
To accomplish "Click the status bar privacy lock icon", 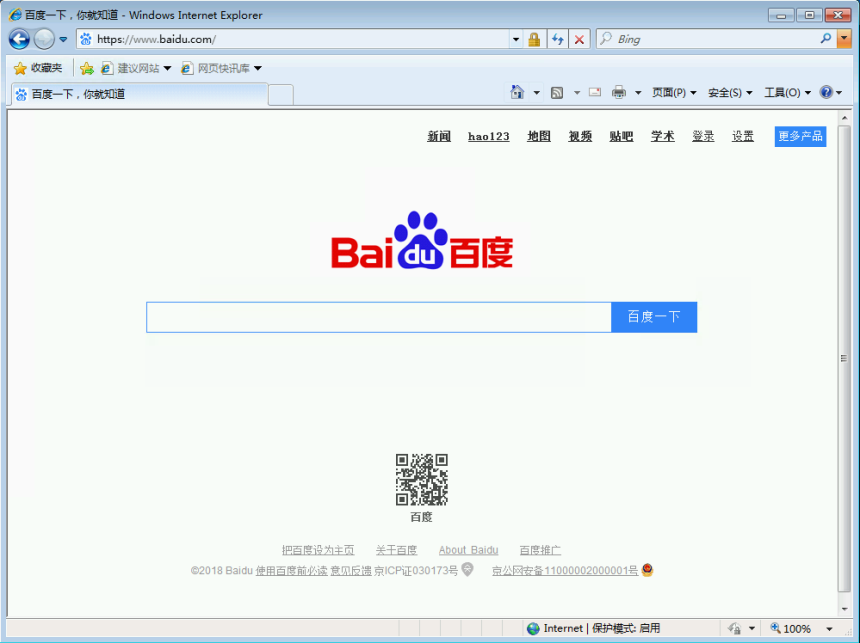I will 734,629.
